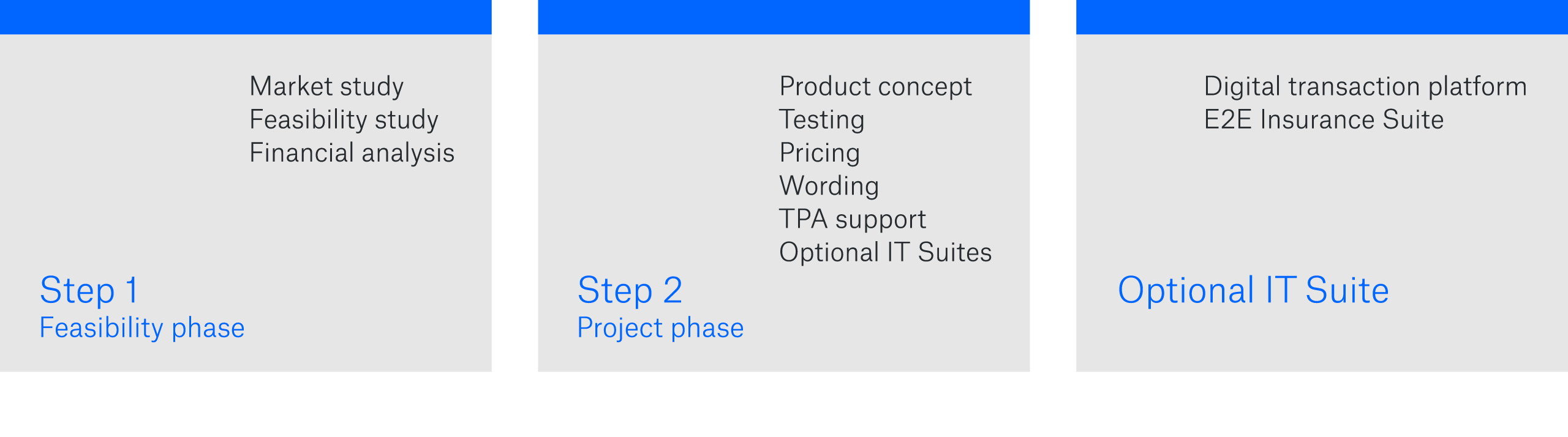This screenshot has width=1568, height=437.
Task: Click the Project phase subtitle
Action: (660, 328)
